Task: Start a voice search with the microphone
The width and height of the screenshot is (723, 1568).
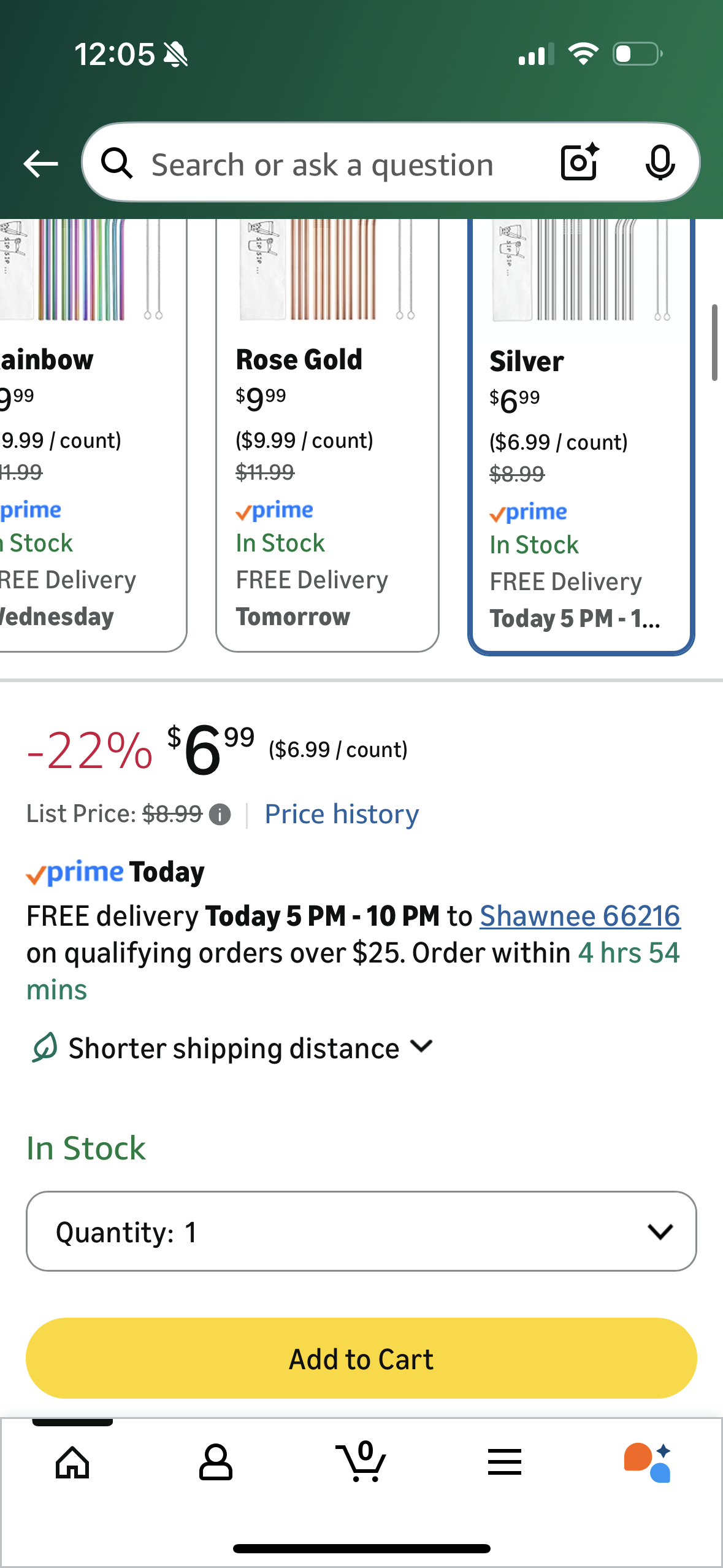Action: tap(659, 163)
